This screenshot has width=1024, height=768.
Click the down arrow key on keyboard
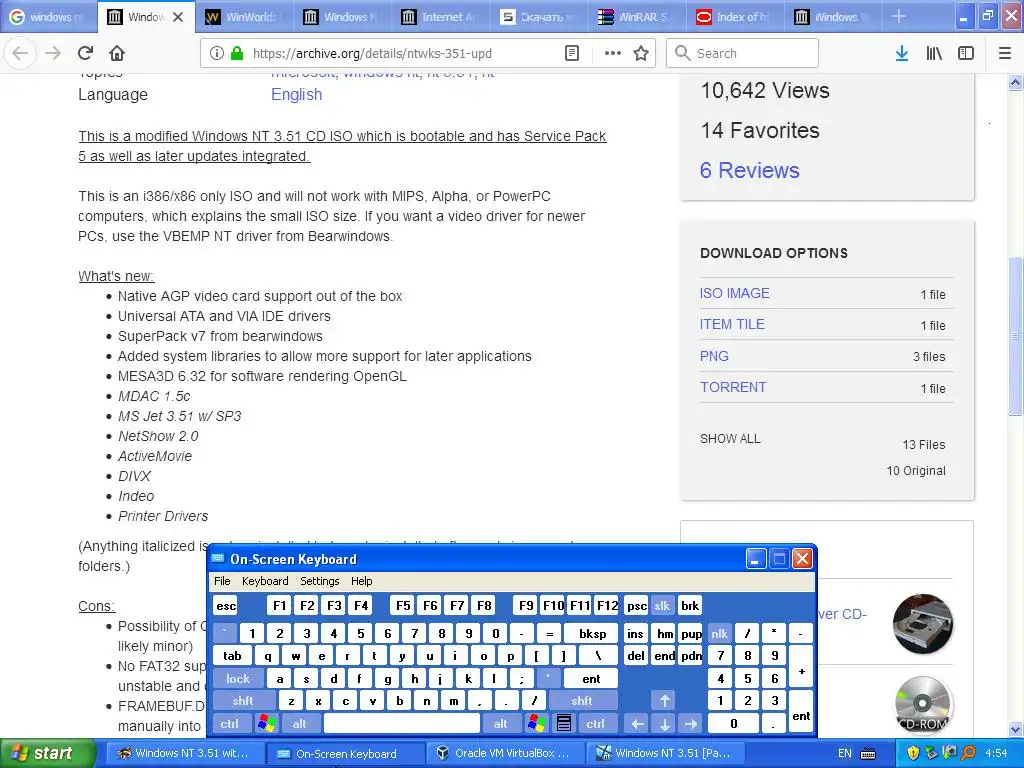[x=665, y=723]
